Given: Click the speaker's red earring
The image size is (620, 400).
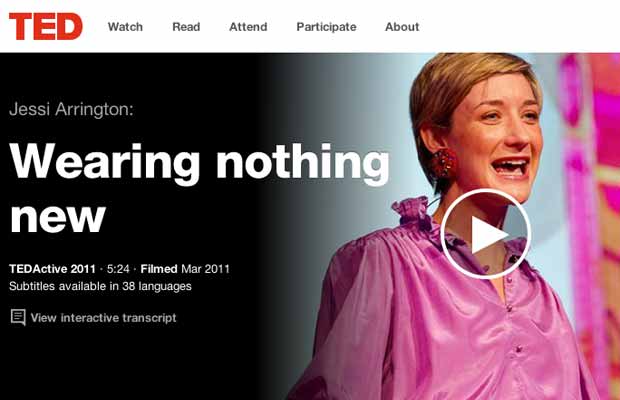Looking at the screenshot, I should click(443, 162).
